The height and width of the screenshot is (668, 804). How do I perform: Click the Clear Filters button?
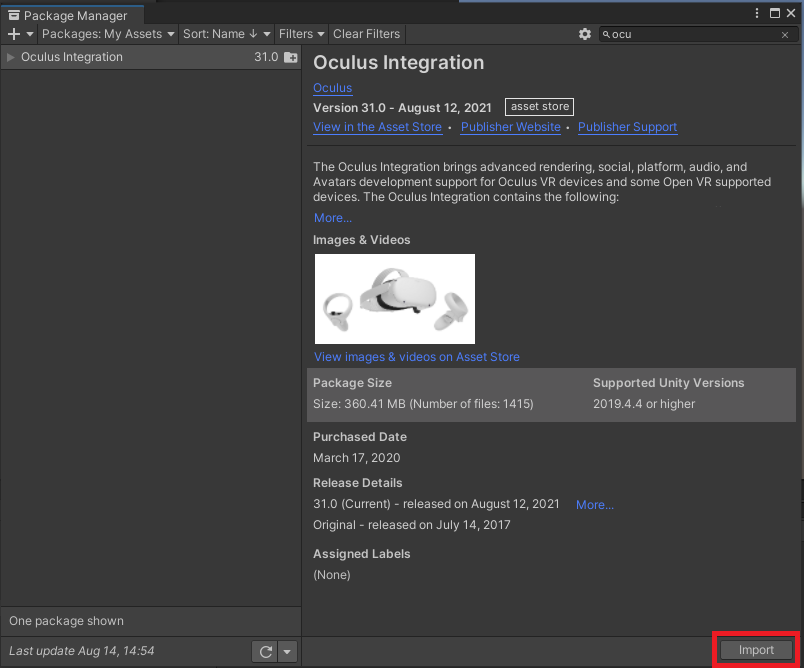tap(366, 34)
